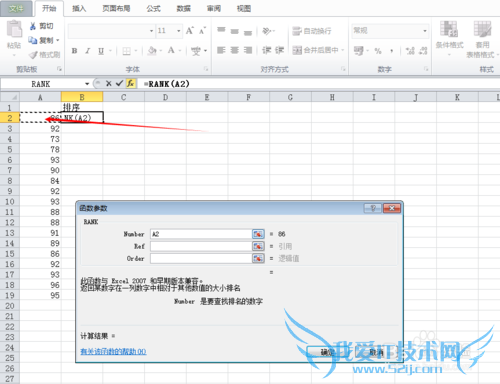Open the number format dropdown (常规)
Screen dimensions: 500x384
[425, 31]
